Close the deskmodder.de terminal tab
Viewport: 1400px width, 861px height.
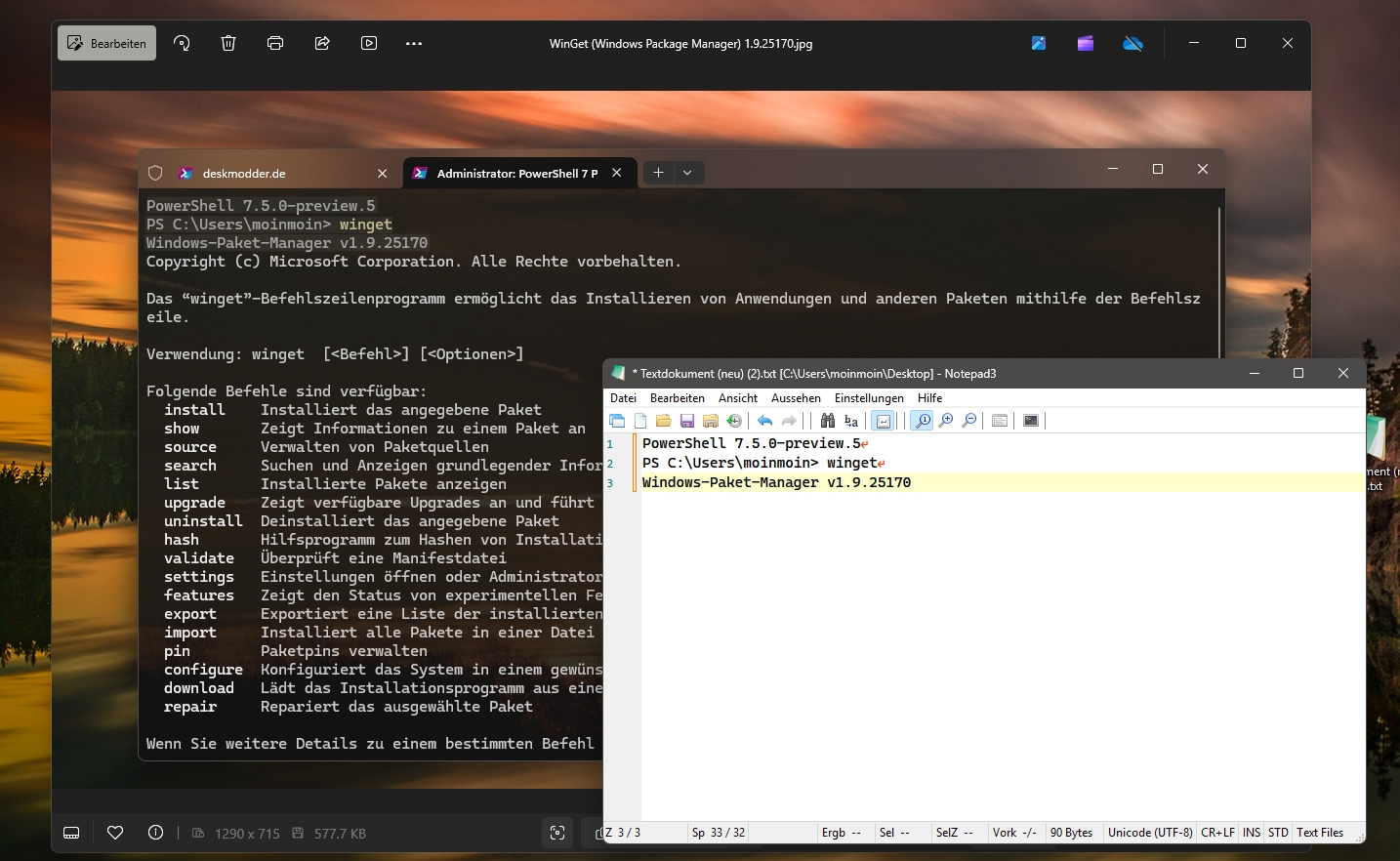click(383, 174)
